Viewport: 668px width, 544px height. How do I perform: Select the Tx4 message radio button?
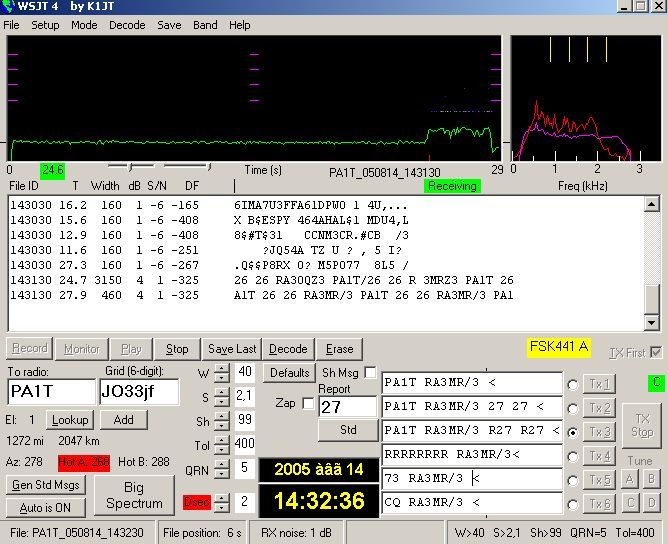click(573, 457)
